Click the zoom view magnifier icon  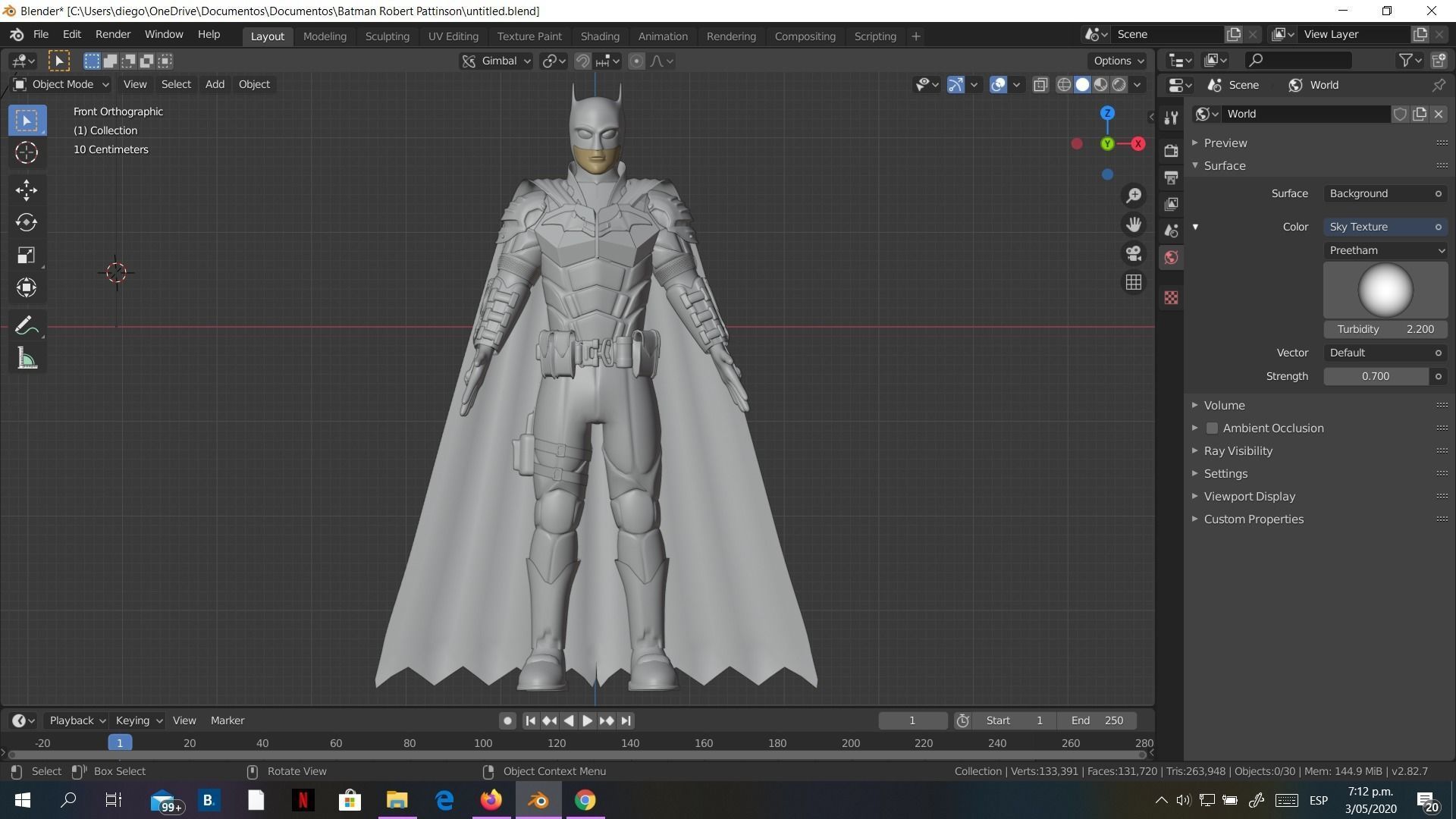pos(1134,196)
